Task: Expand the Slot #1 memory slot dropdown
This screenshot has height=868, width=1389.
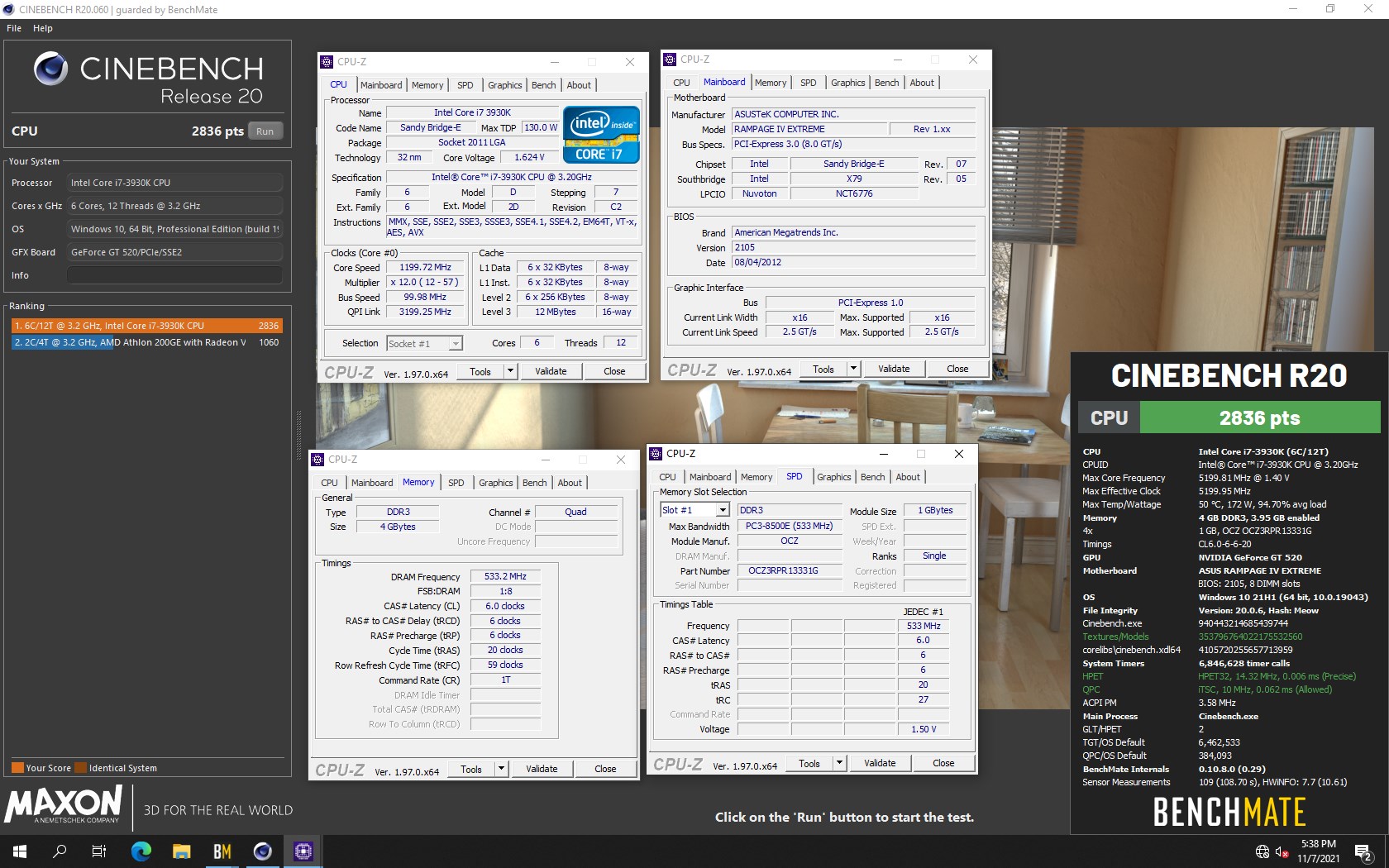Action: 723,510
